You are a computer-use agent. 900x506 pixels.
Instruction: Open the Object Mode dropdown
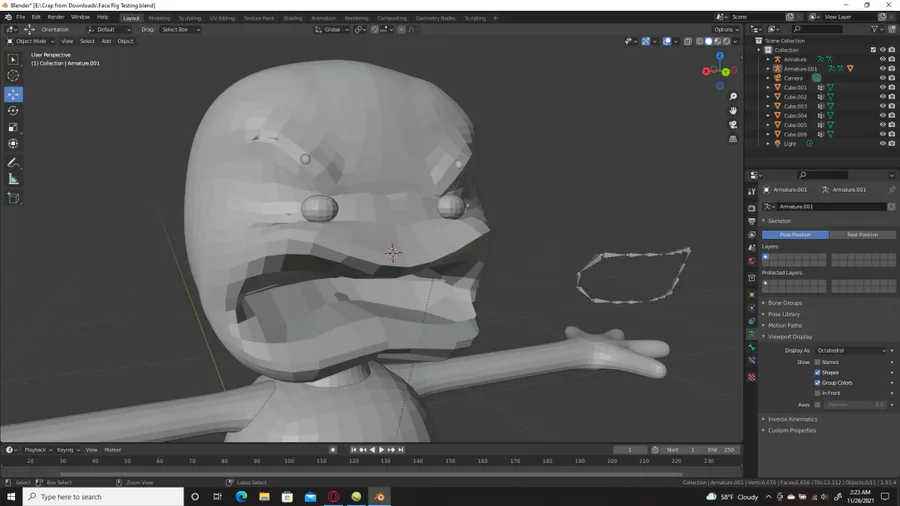(30, 41)
